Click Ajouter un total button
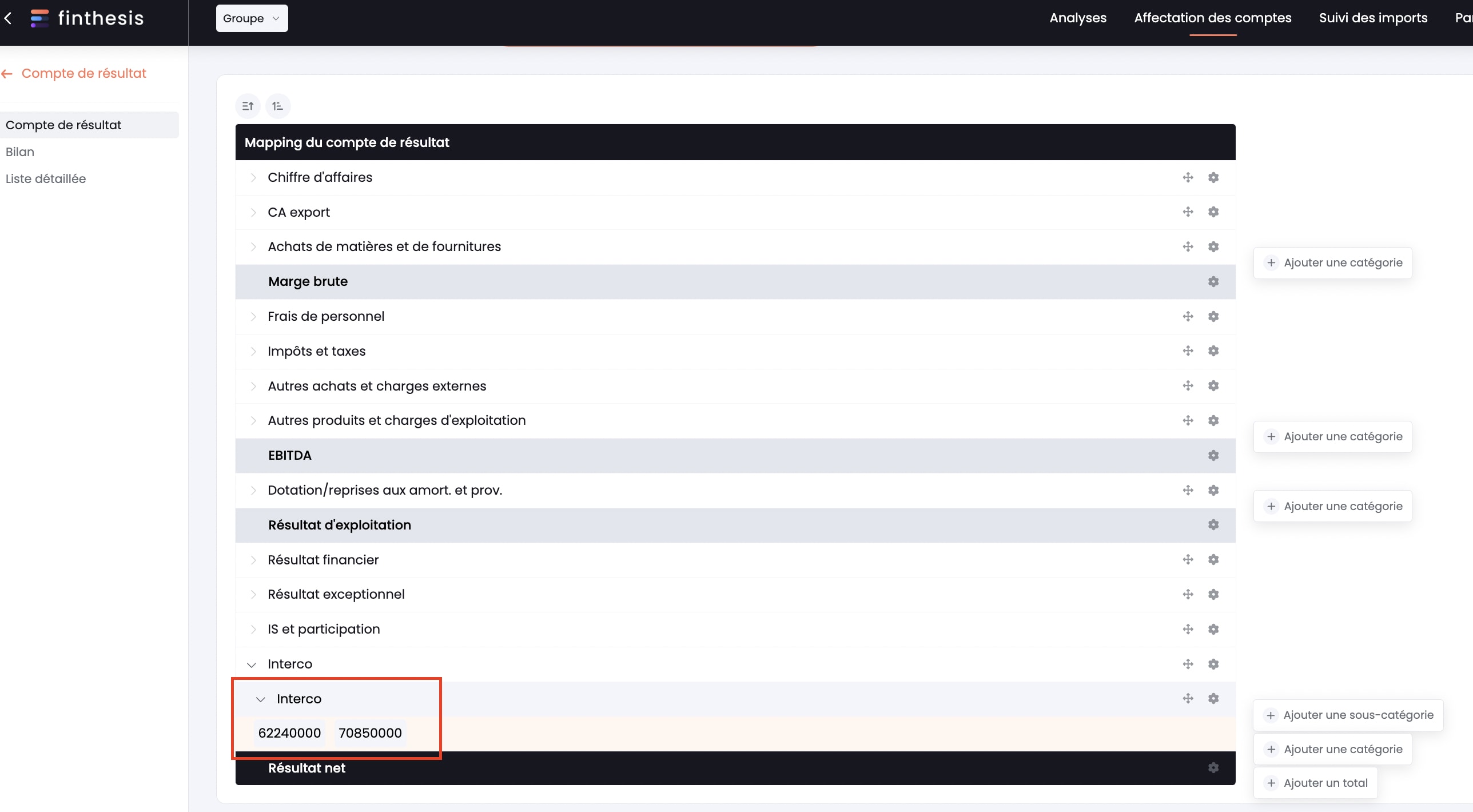Screen dimensions: 1473x812 (x=1315, y=783)
